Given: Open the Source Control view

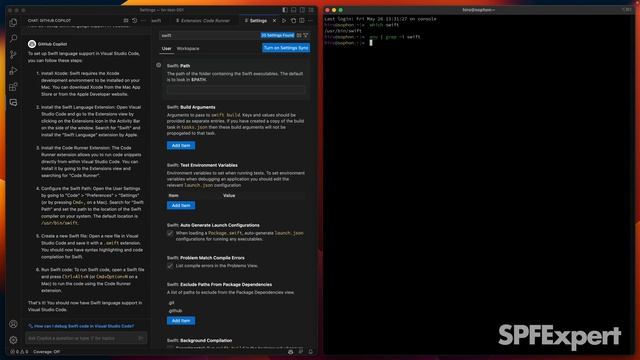Looking at the screenshot, I should coord(13,55).
